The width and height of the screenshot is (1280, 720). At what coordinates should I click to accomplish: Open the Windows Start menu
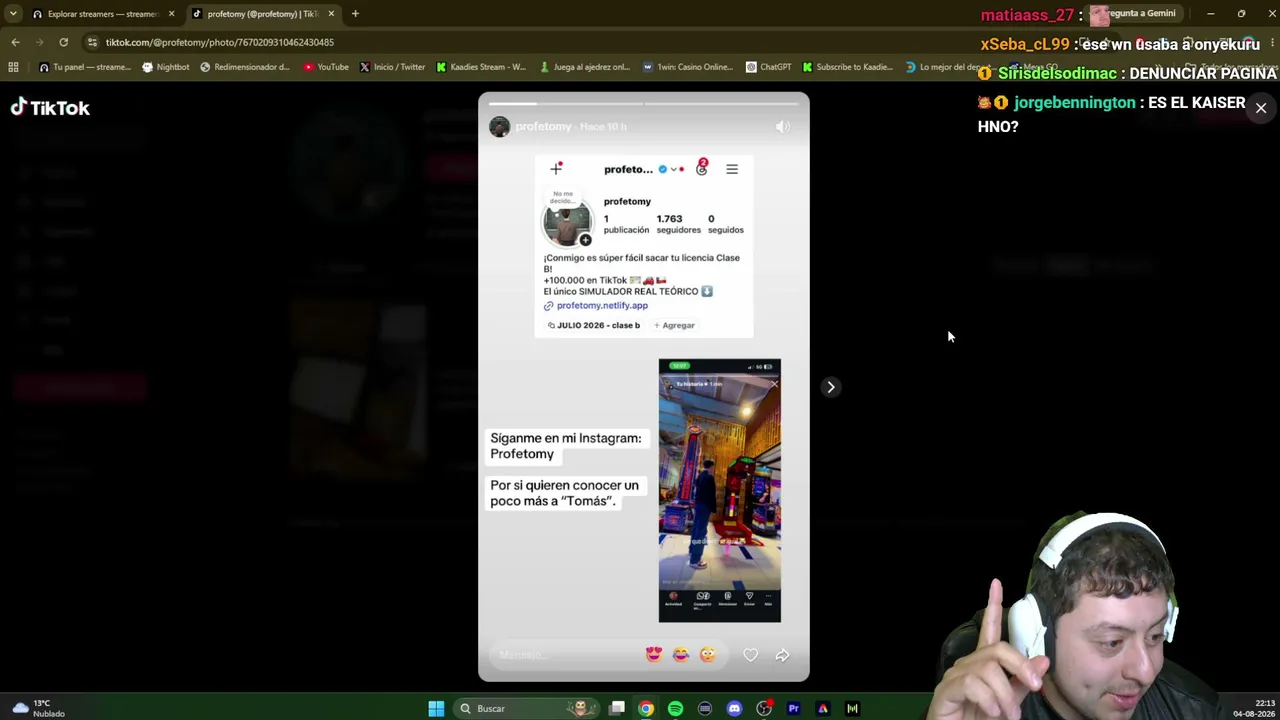[436, 708]
